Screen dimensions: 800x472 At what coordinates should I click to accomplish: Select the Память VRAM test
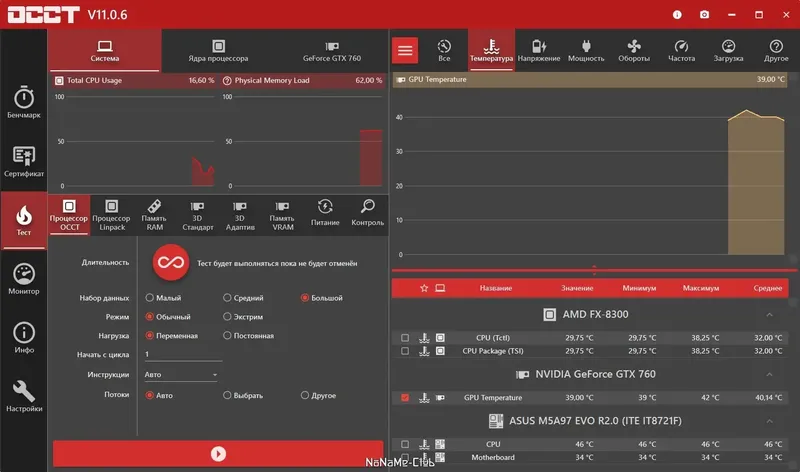click(282, 215)
